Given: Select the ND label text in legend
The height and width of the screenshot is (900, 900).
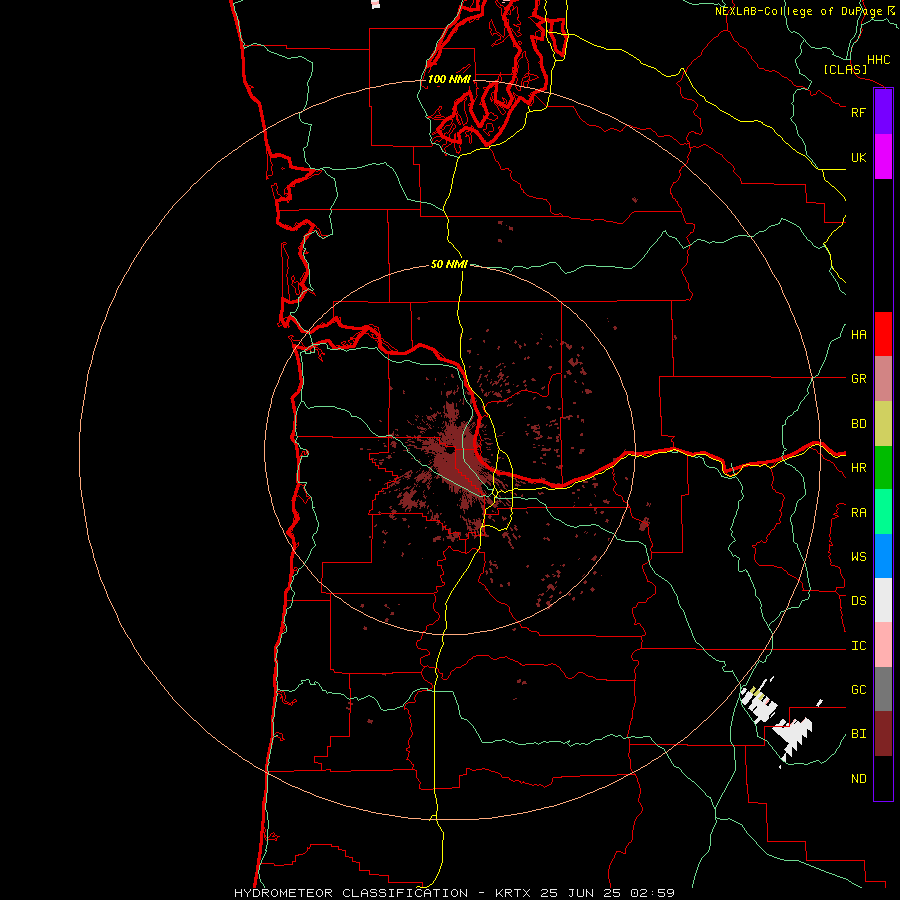Looking at the screenshot, I should pos(859,779).
